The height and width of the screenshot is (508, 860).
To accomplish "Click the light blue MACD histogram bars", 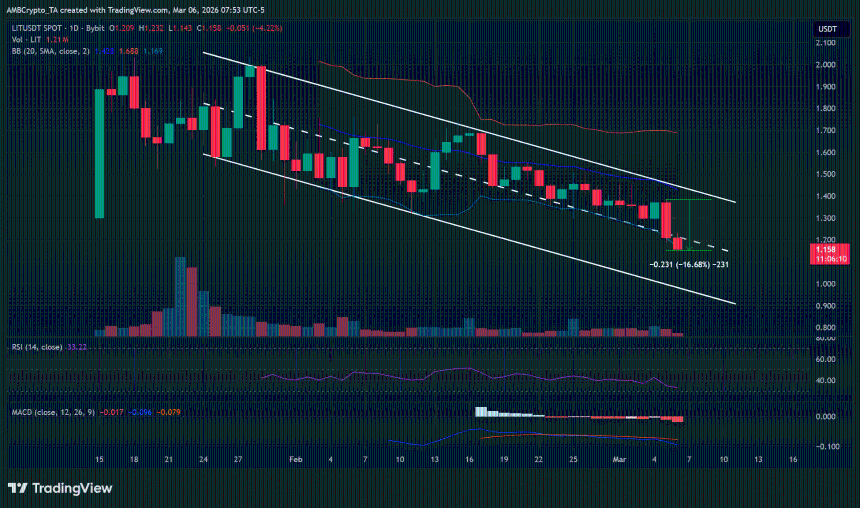I will coord(487,412).
